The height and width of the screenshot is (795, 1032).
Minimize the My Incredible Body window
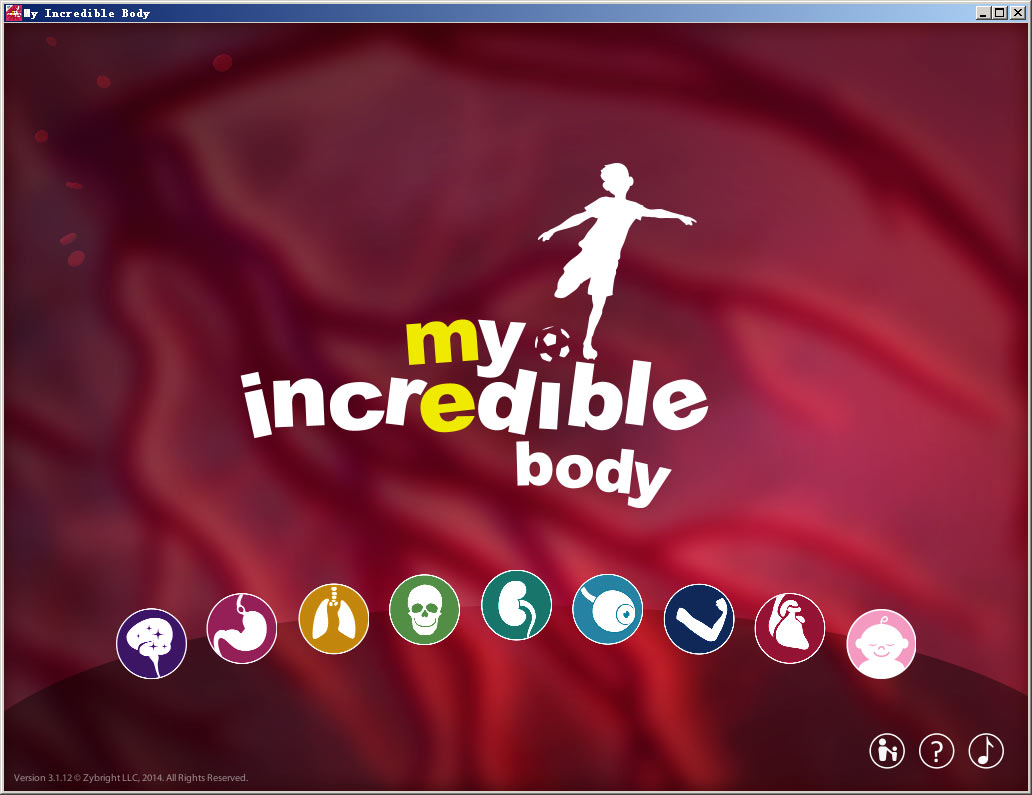click(x=983, y=13)
